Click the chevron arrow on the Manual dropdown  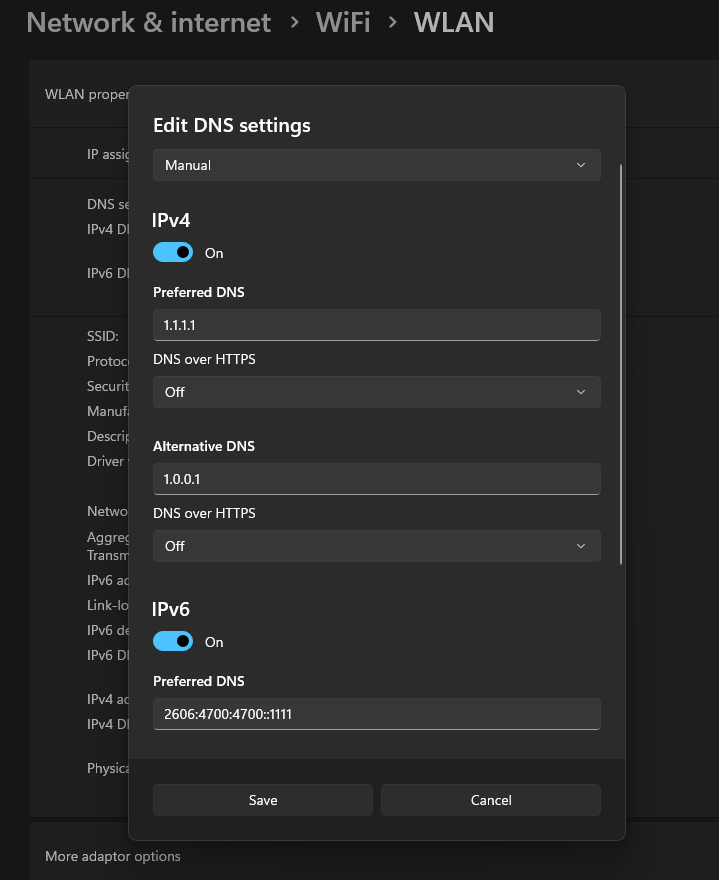(x=581, y=165)
